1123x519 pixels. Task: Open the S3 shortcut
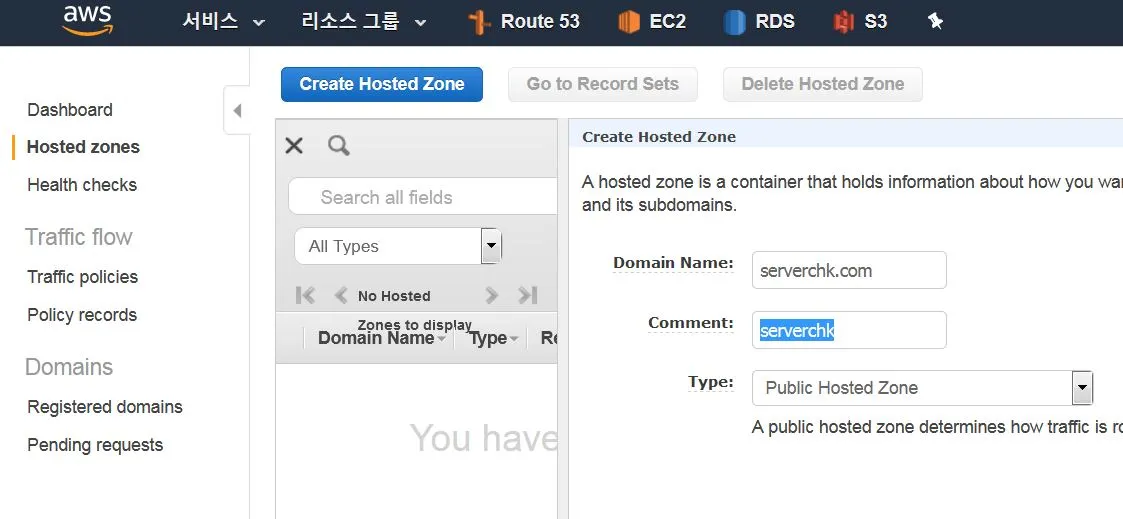(860, 22)
